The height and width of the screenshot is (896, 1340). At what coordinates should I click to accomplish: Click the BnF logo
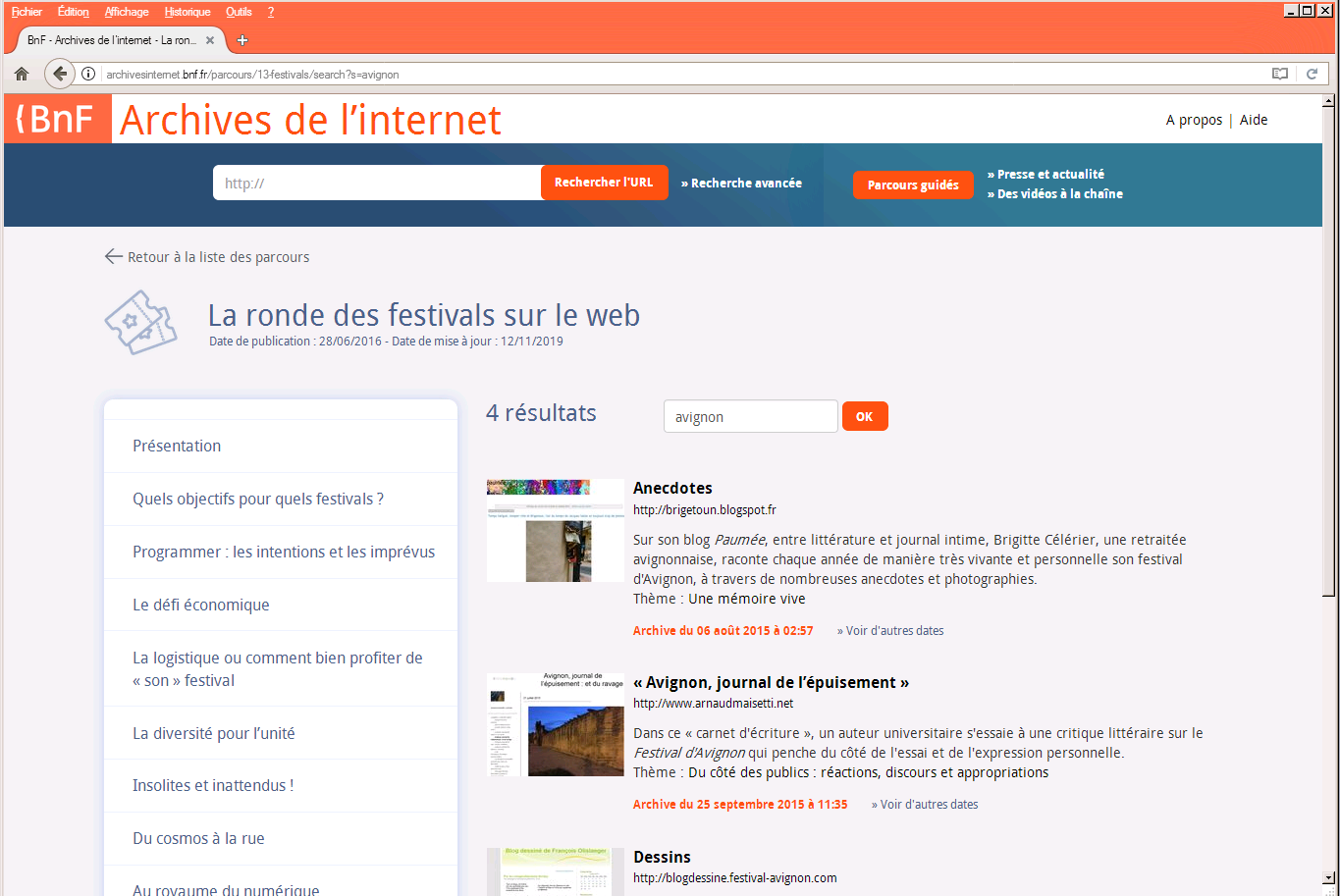pyautogui.click(x=58, y=119)
